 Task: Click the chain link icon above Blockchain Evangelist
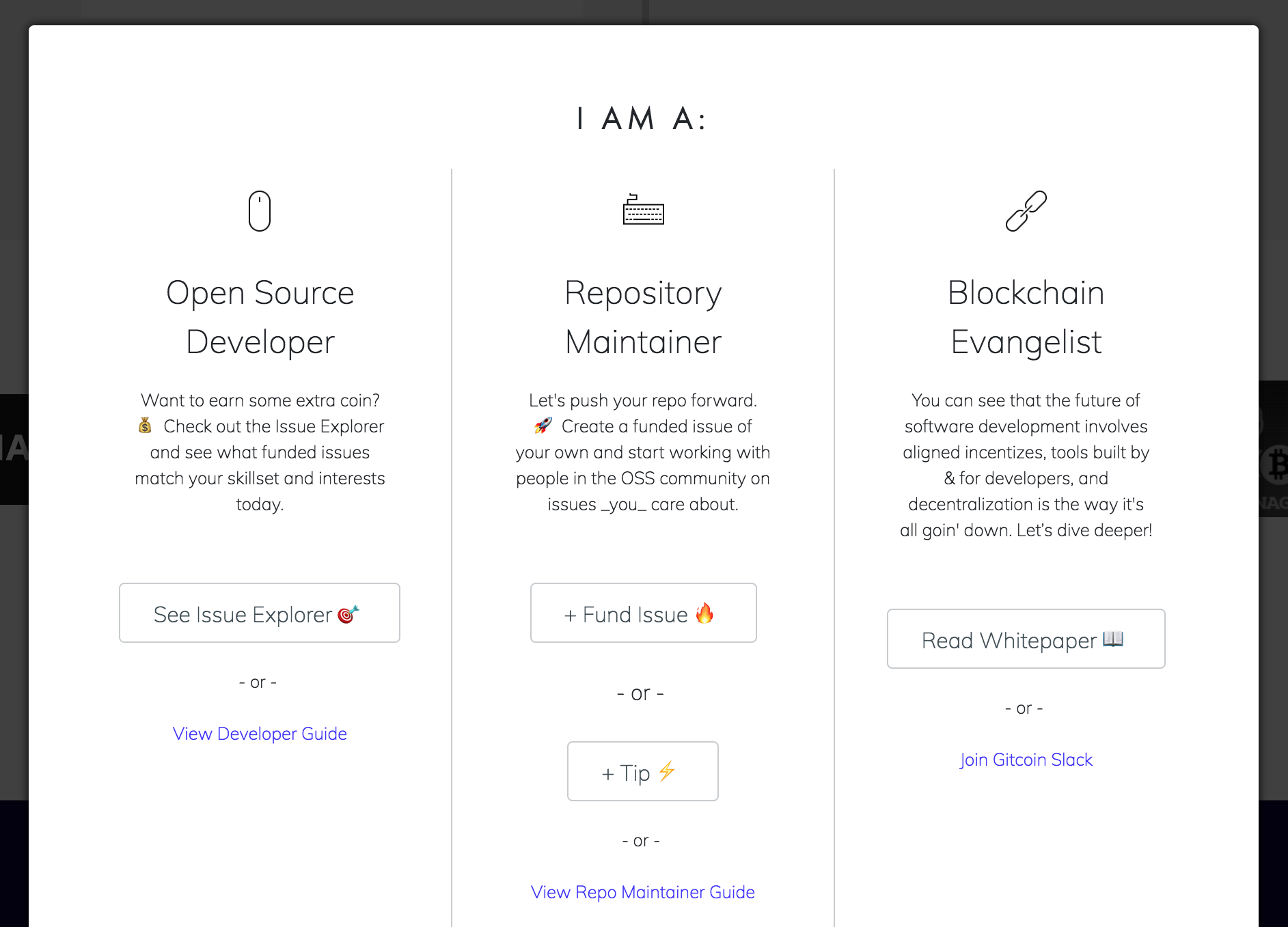click(x=1025, y=211)
